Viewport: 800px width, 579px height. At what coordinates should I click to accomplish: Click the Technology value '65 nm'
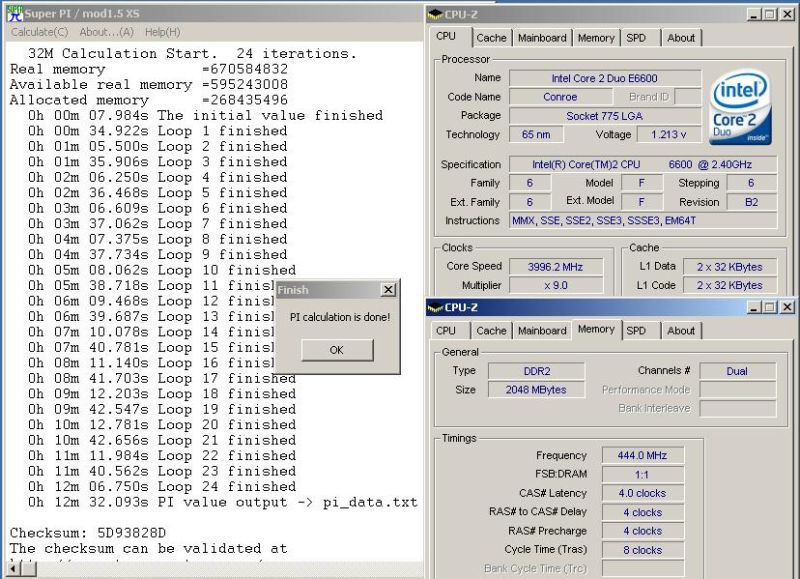point(536,135)
